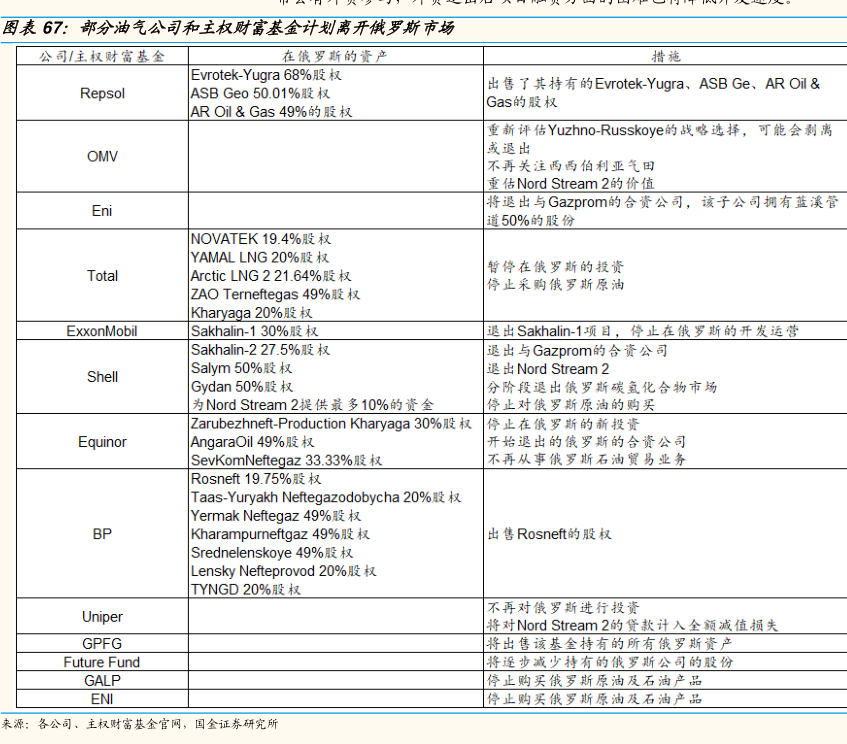The image size is (847, 744).
Task: Click the line 不再从事俄罗斯石油贸易业务
Action: point(587,459)
